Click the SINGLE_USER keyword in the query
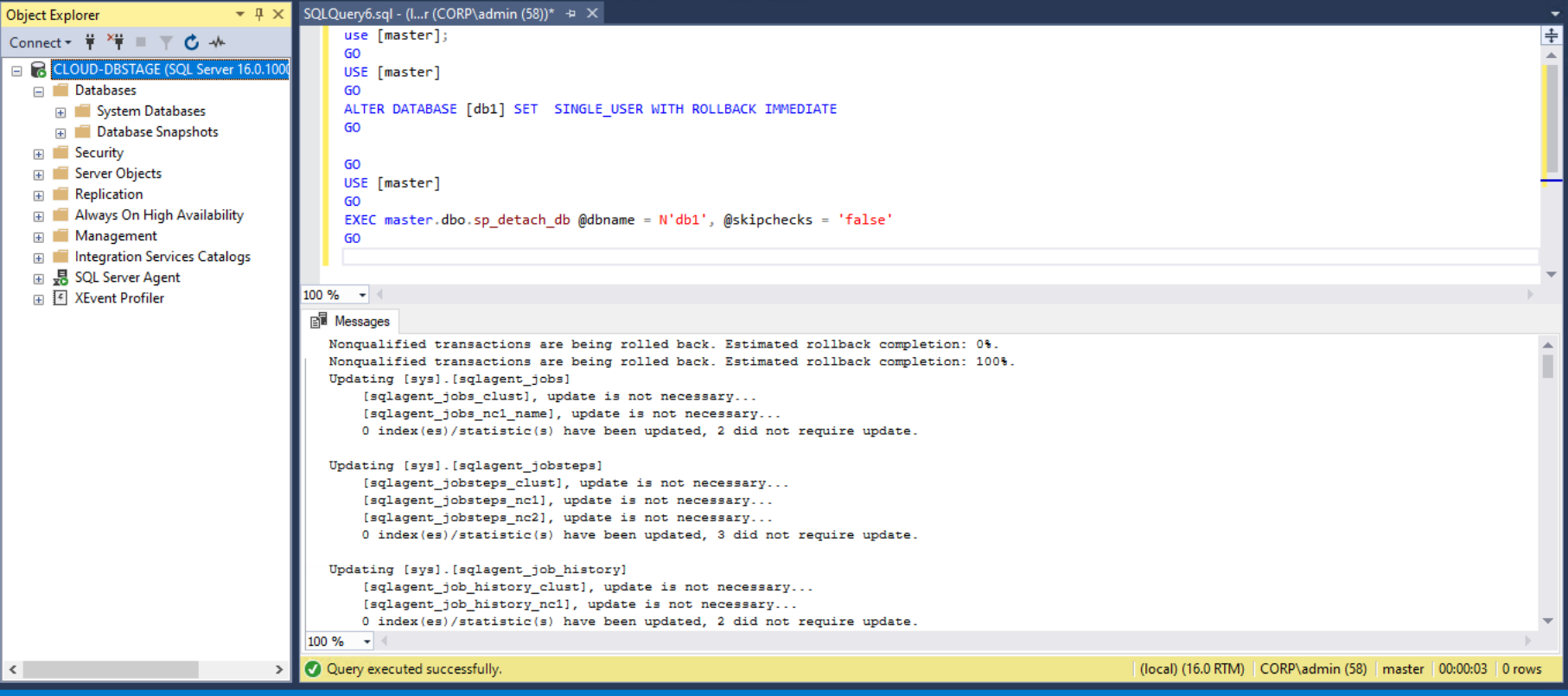 (598, 109)
